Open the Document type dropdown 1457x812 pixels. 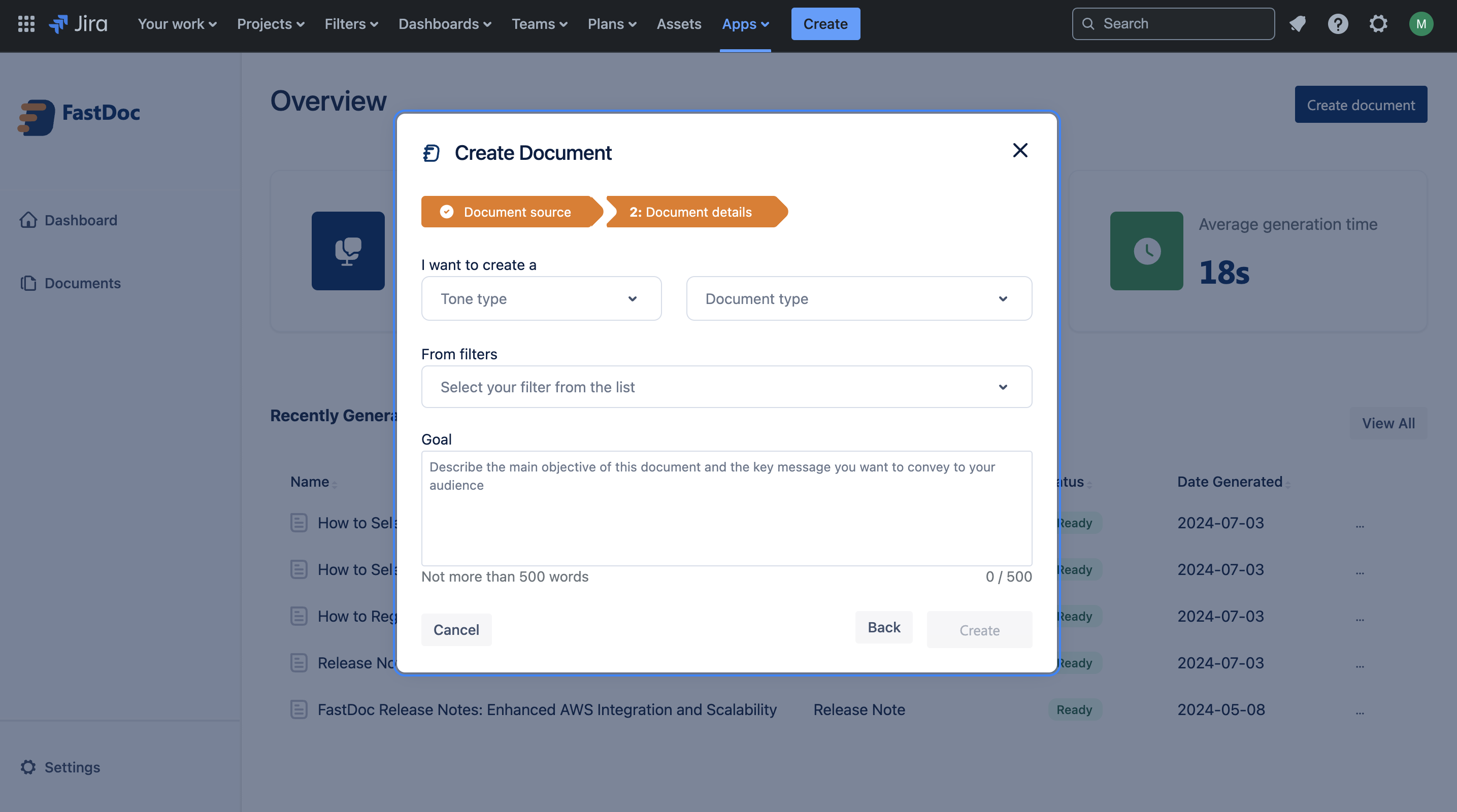858,298
